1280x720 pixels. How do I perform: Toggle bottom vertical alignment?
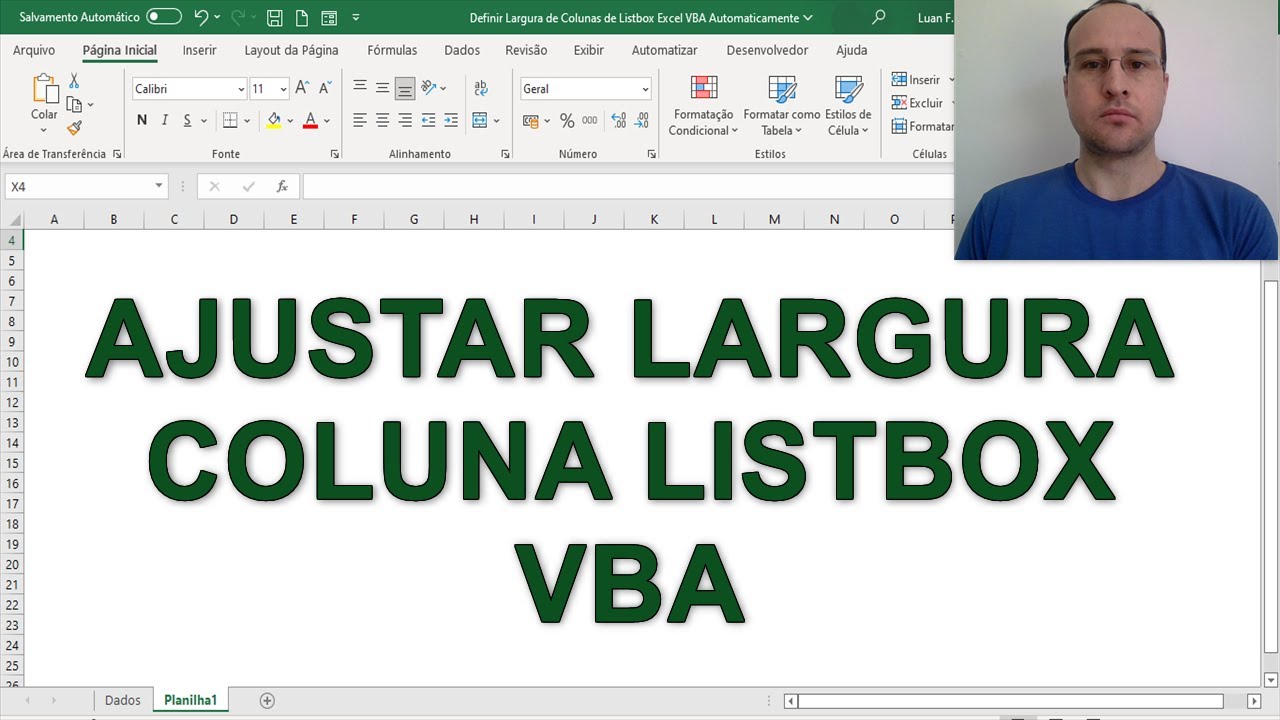(x=405, y=88)
